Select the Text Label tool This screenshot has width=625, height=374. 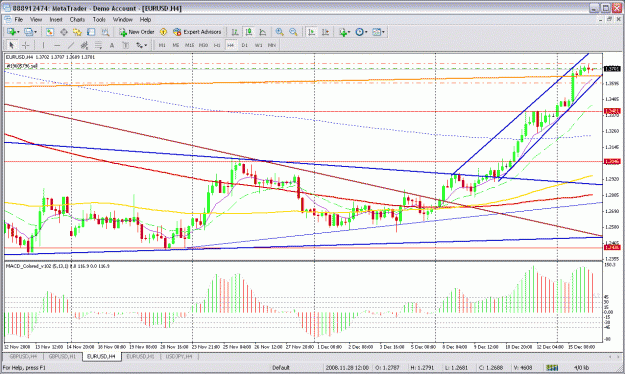click(x=126, y=45)
